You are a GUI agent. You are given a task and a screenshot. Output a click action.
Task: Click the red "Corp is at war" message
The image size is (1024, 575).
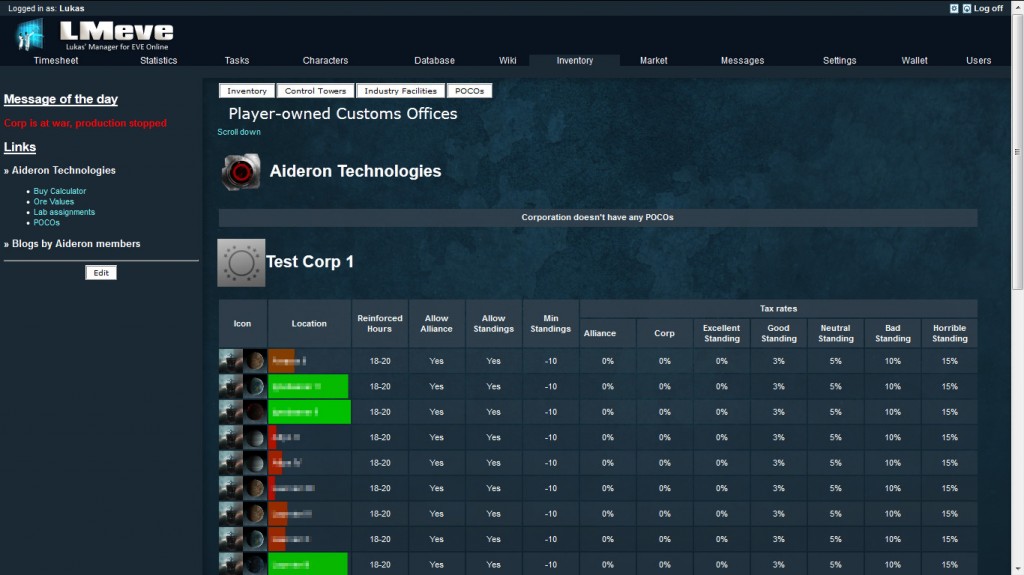[x=85, y=123]
